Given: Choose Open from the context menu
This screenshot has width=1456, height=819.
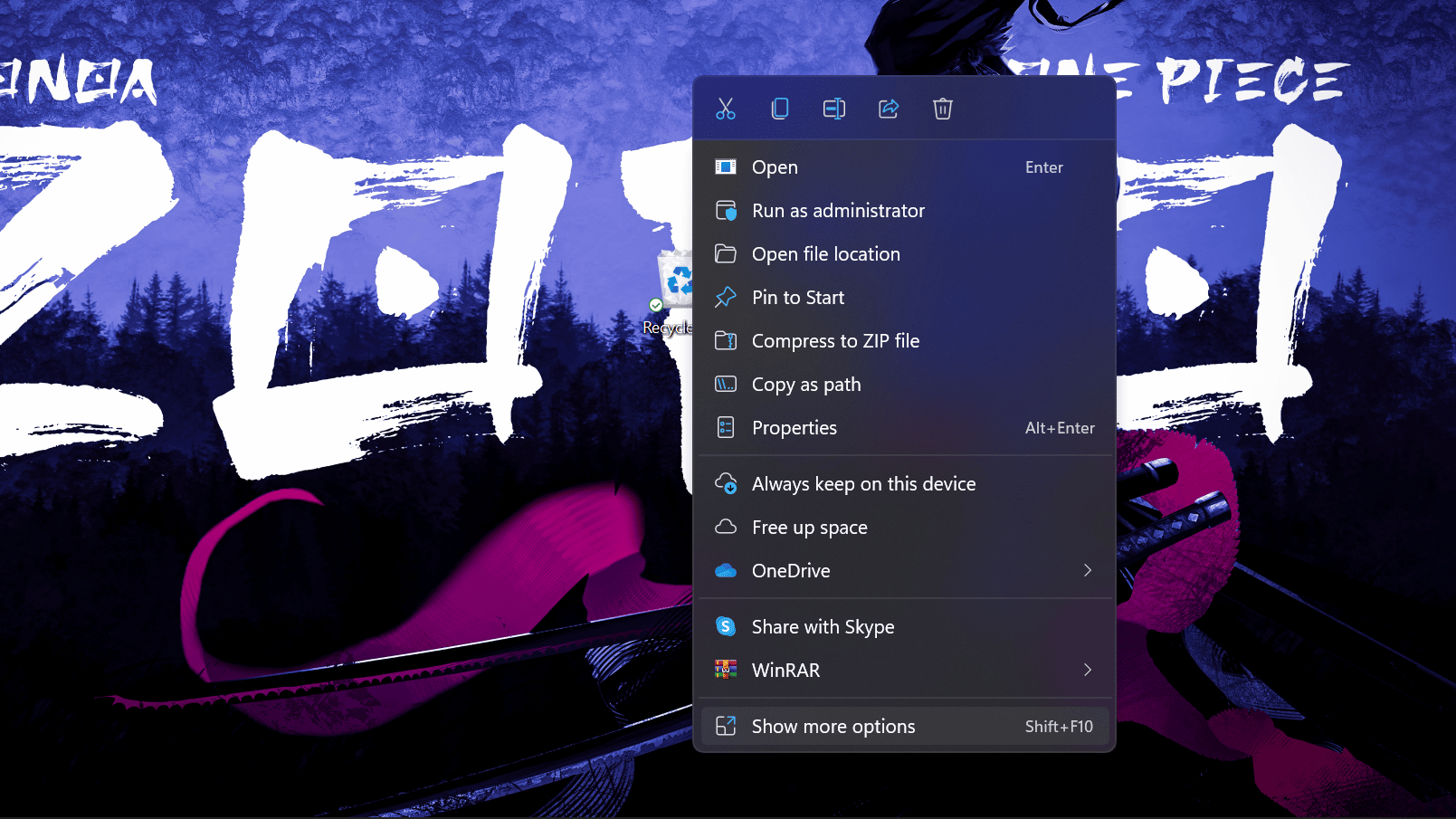Looking at the screenshot, I should [775, 167].
